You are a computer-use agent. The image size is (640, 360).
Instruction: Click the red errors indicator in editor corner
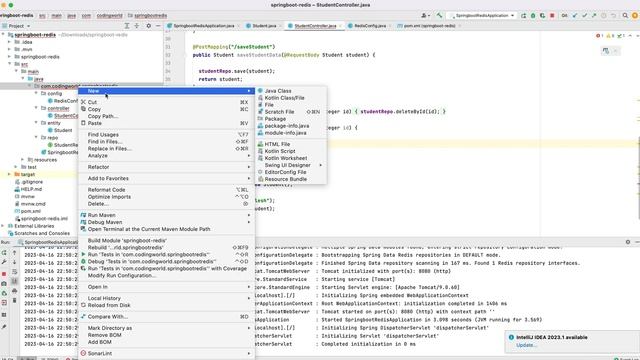[599, 36]
